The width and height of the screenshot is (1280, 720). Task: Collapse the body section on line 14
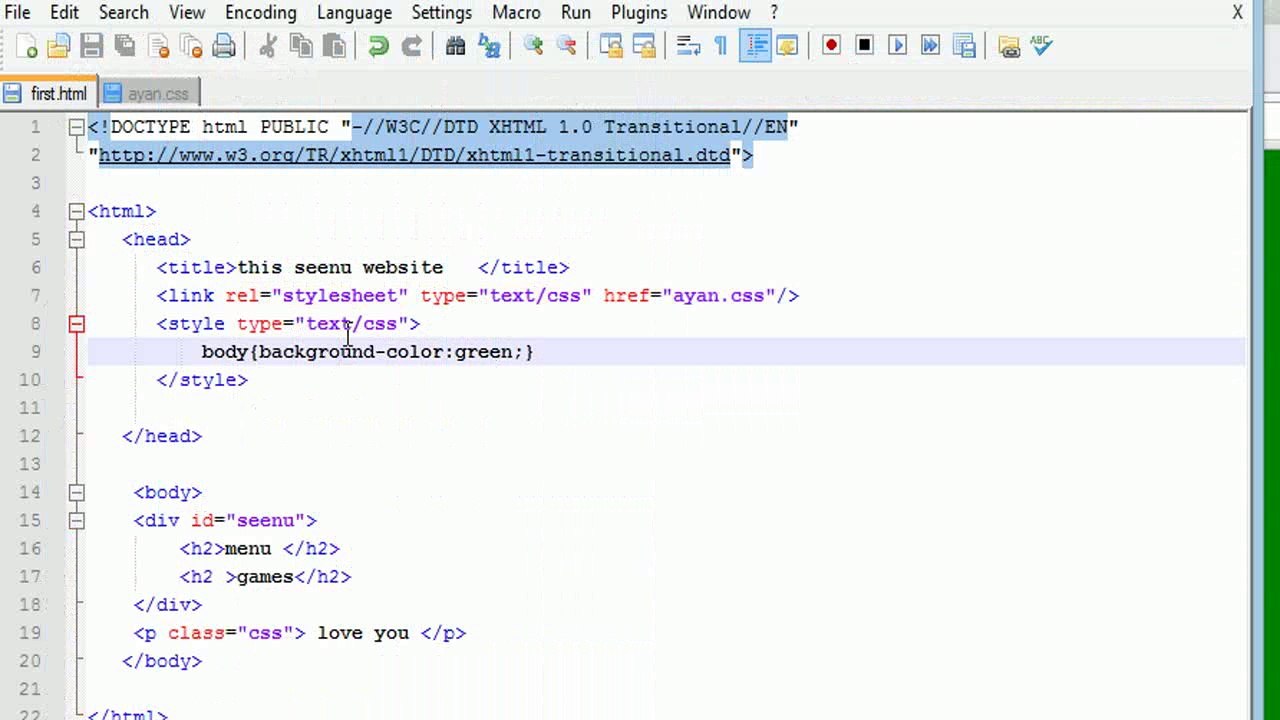click(77, 492)
